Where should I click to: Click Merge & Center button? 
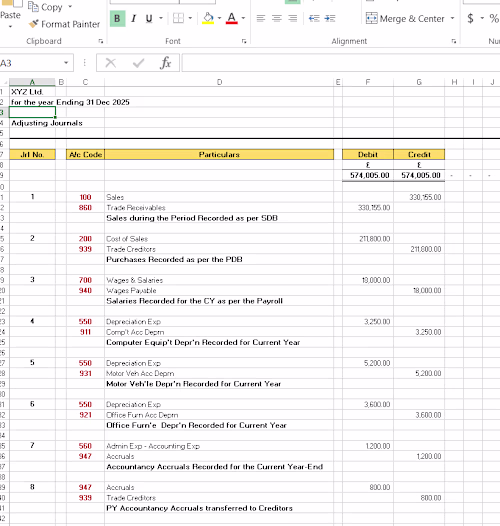point(405,18)
